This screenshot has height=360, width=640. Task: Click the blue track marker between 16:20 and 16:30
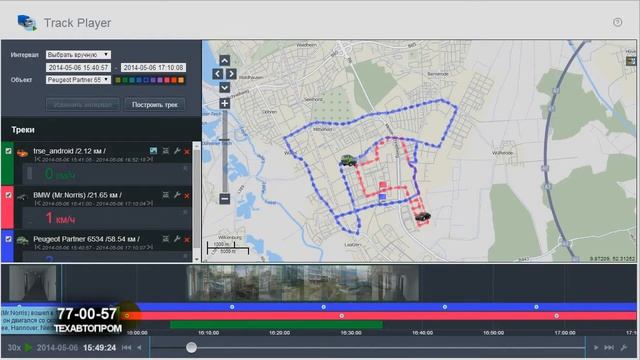323,307
